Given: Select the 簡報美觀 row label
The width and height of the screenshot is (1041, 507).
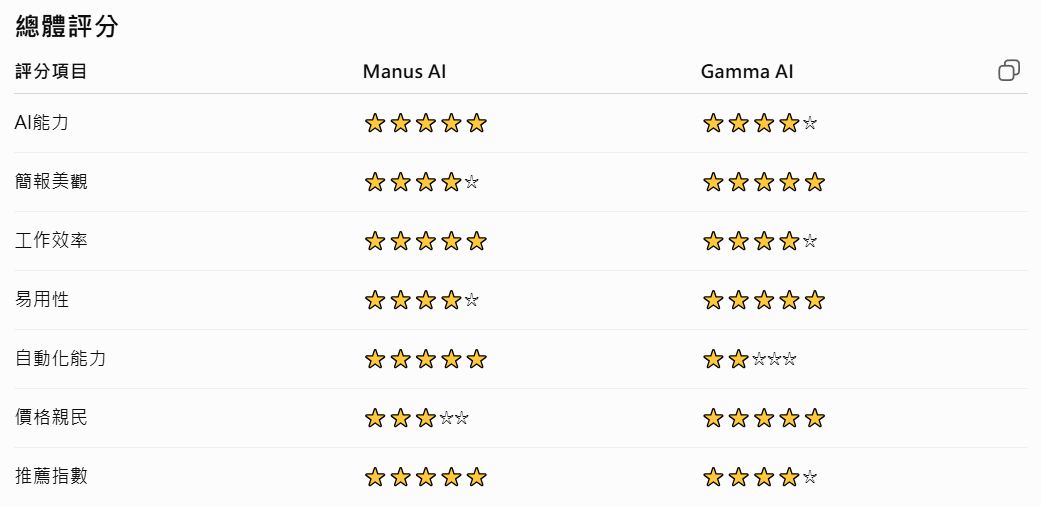Looking at the screenshot, I should [51, 182].
